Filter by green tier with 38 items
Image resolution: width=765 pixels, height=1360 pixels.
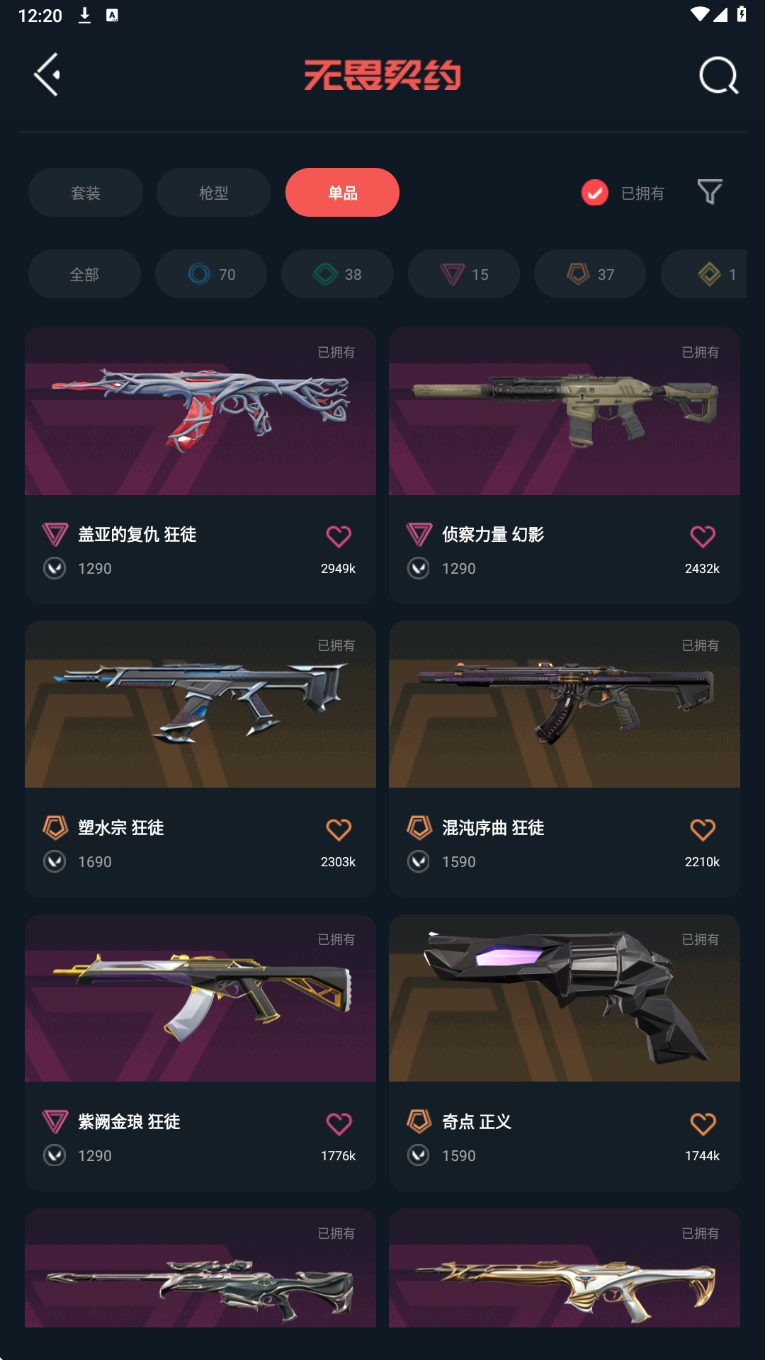337,274
